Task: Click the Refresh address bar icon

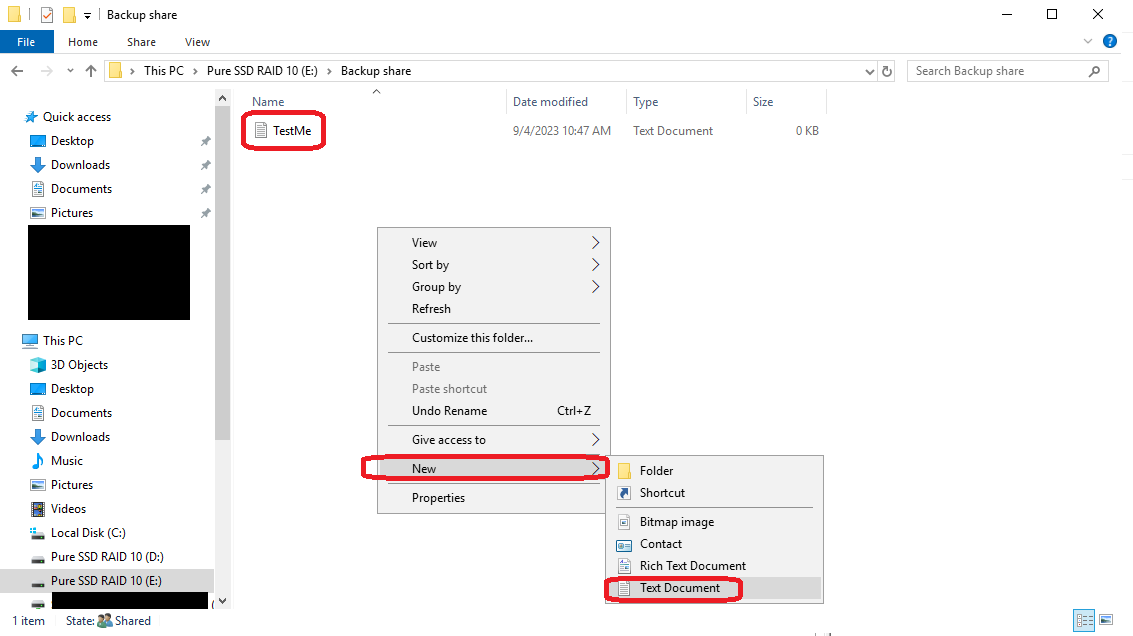Action: pyautogui.click(x=887, y=71)
